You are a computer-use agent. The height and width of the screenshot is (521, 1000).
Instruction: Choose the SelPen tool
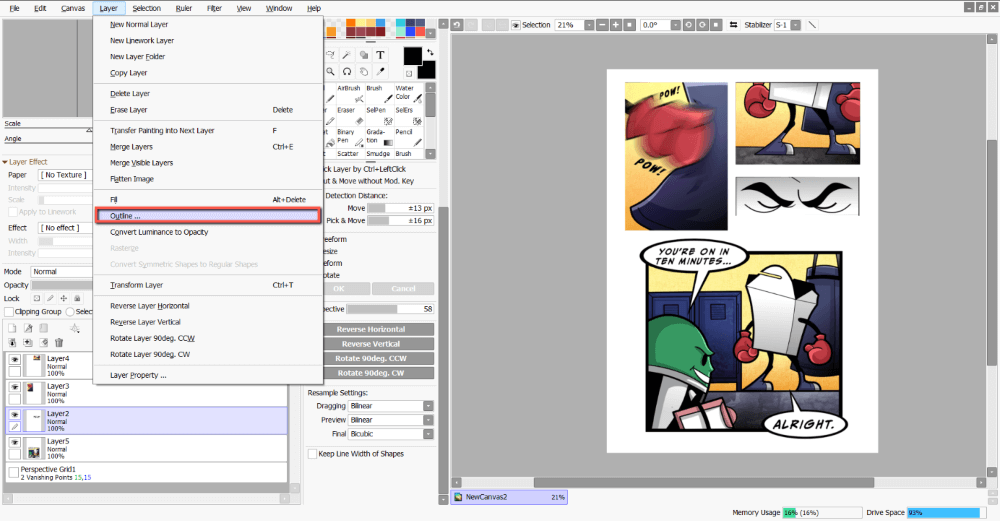click(379, 115)
